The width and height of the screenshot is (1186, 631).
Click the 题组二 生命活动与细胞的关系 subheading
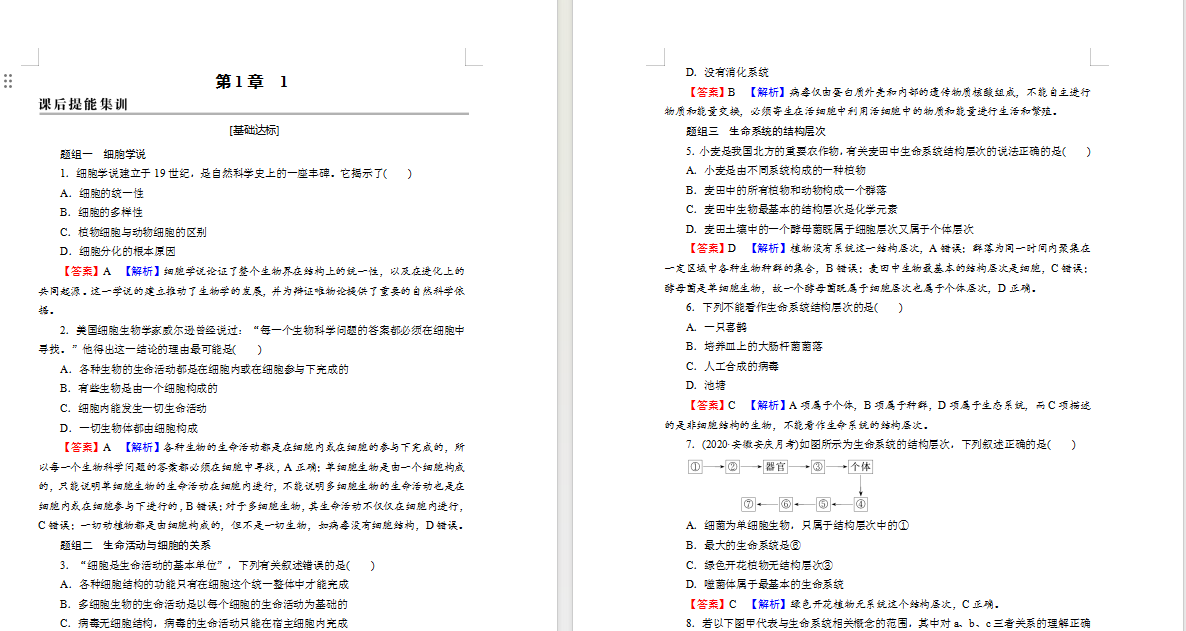[x=135, y=545]
